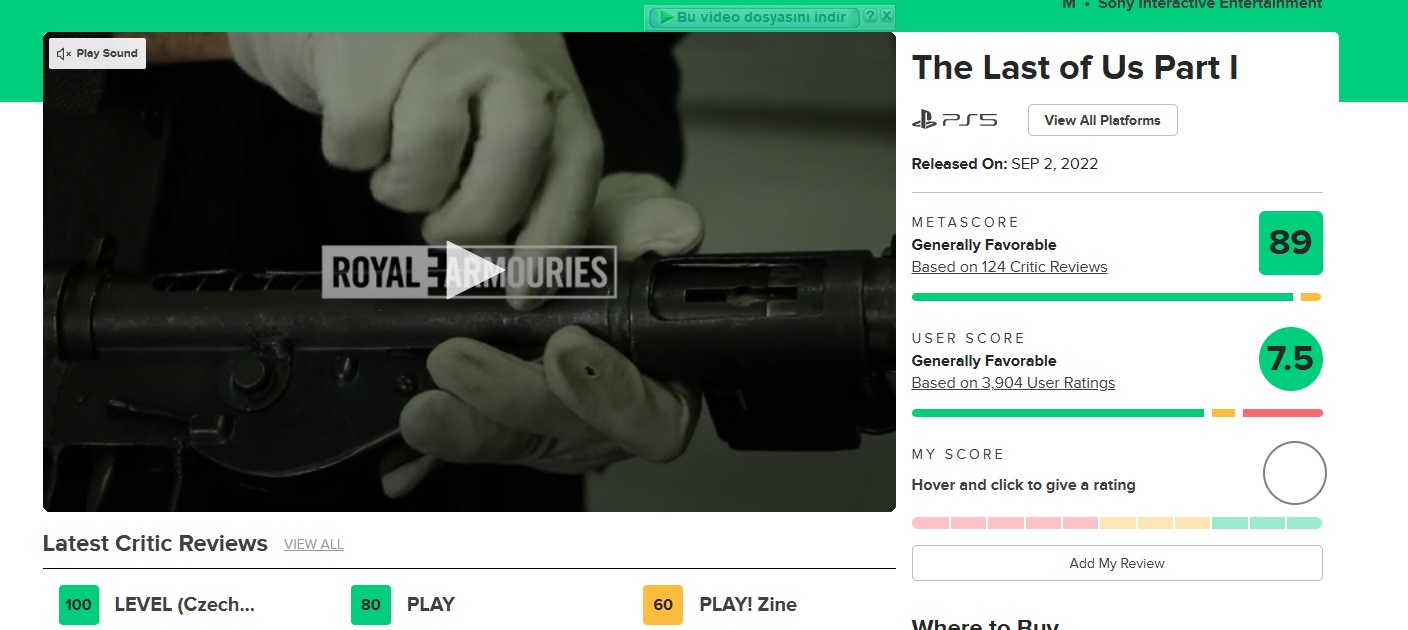1408x630 pixels.
Task: Click the 7.5 user score circle
Action: [x=1290, y=359]
